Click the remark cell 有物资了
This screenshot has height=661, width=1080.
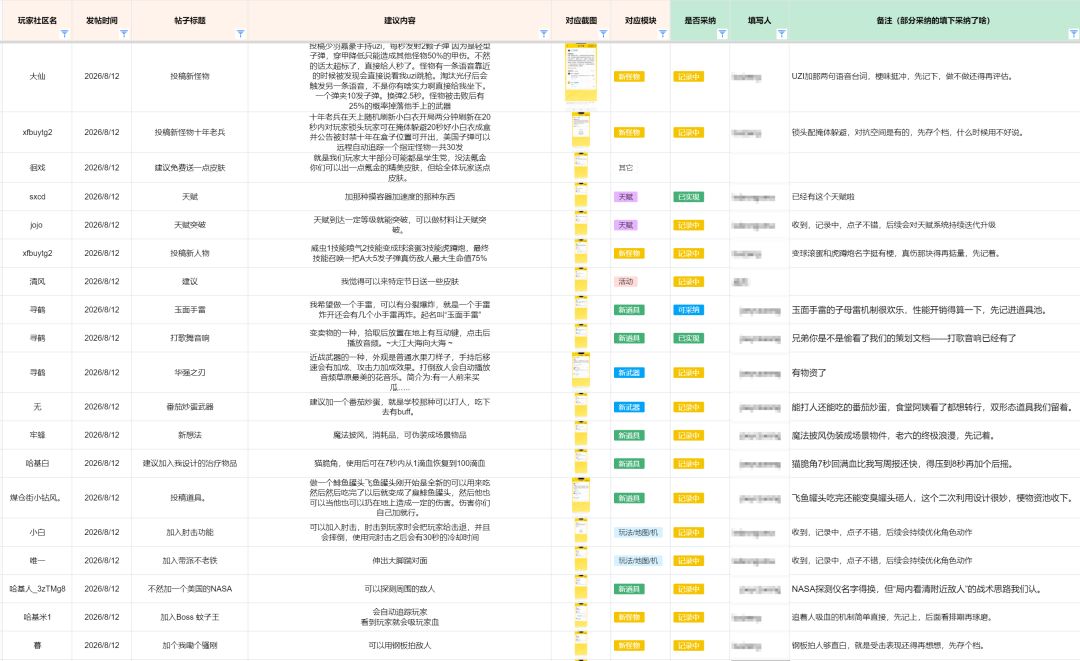933,373
